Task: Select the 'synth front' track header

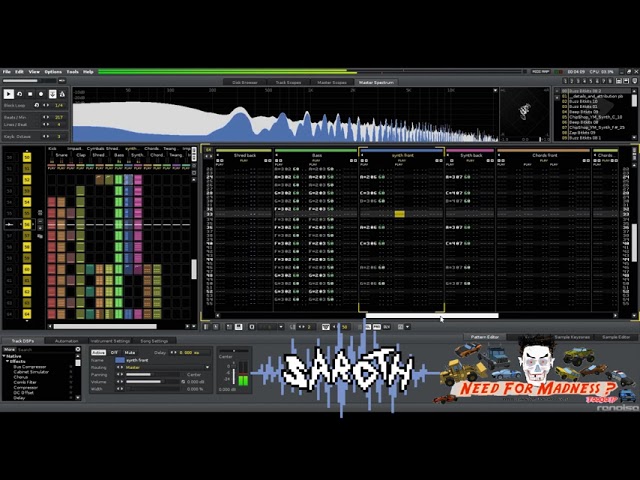Action: [x=402, y=155]
